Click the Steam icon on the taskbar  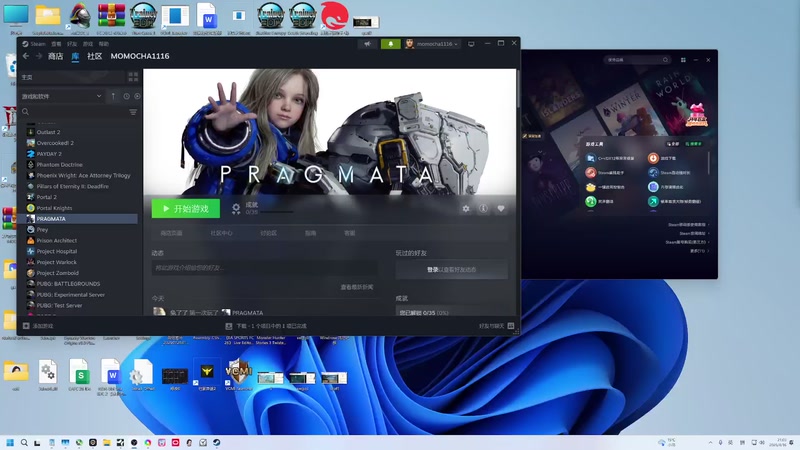[216, 442]
